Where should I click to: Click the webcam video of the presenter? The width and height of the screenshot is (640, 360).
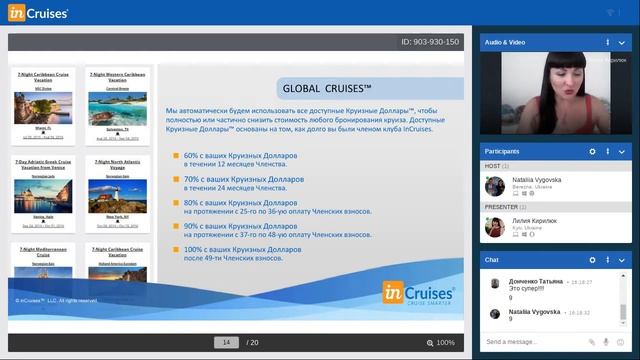click(556, 93)
